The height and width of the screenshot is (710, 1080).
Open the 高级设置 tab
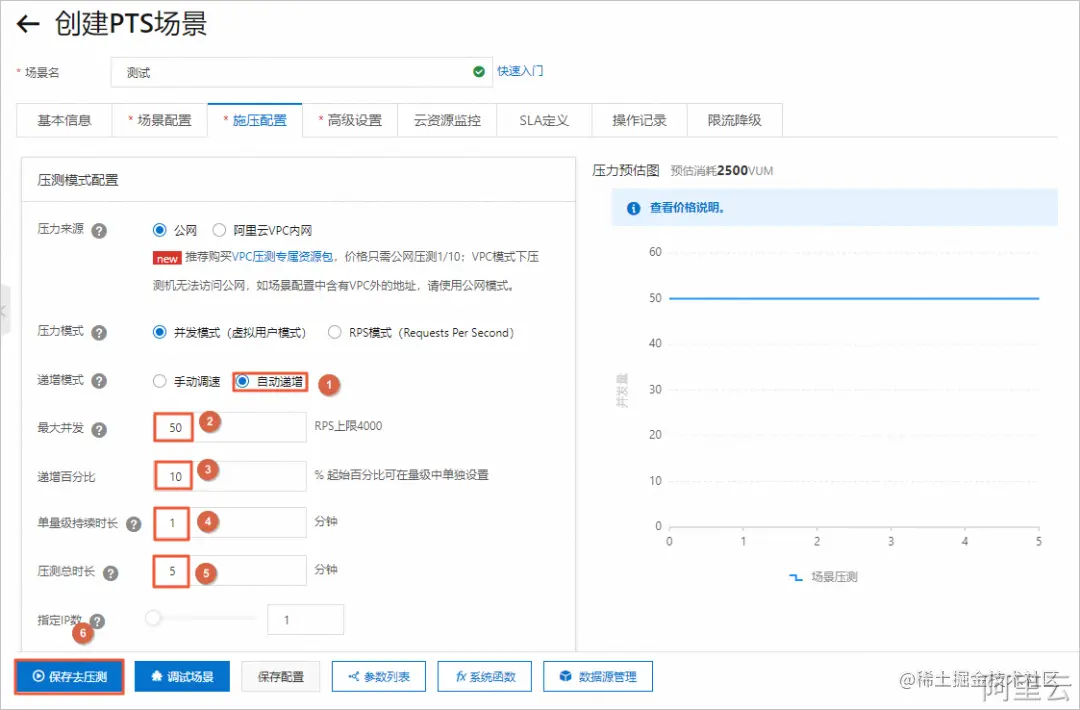[350, 121]
